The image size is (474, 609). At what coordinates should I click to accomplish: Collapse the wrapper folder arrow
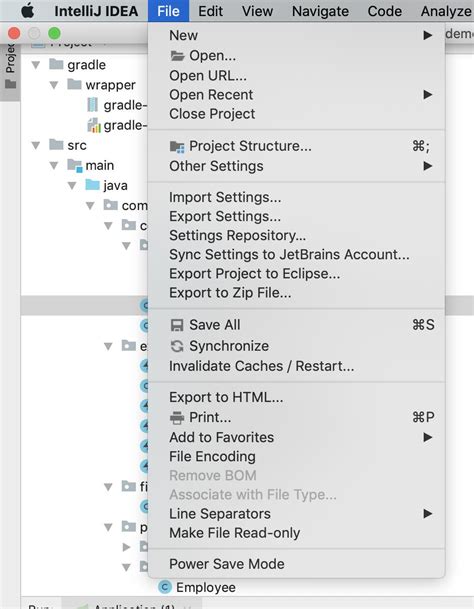click(x=54, y=85)
